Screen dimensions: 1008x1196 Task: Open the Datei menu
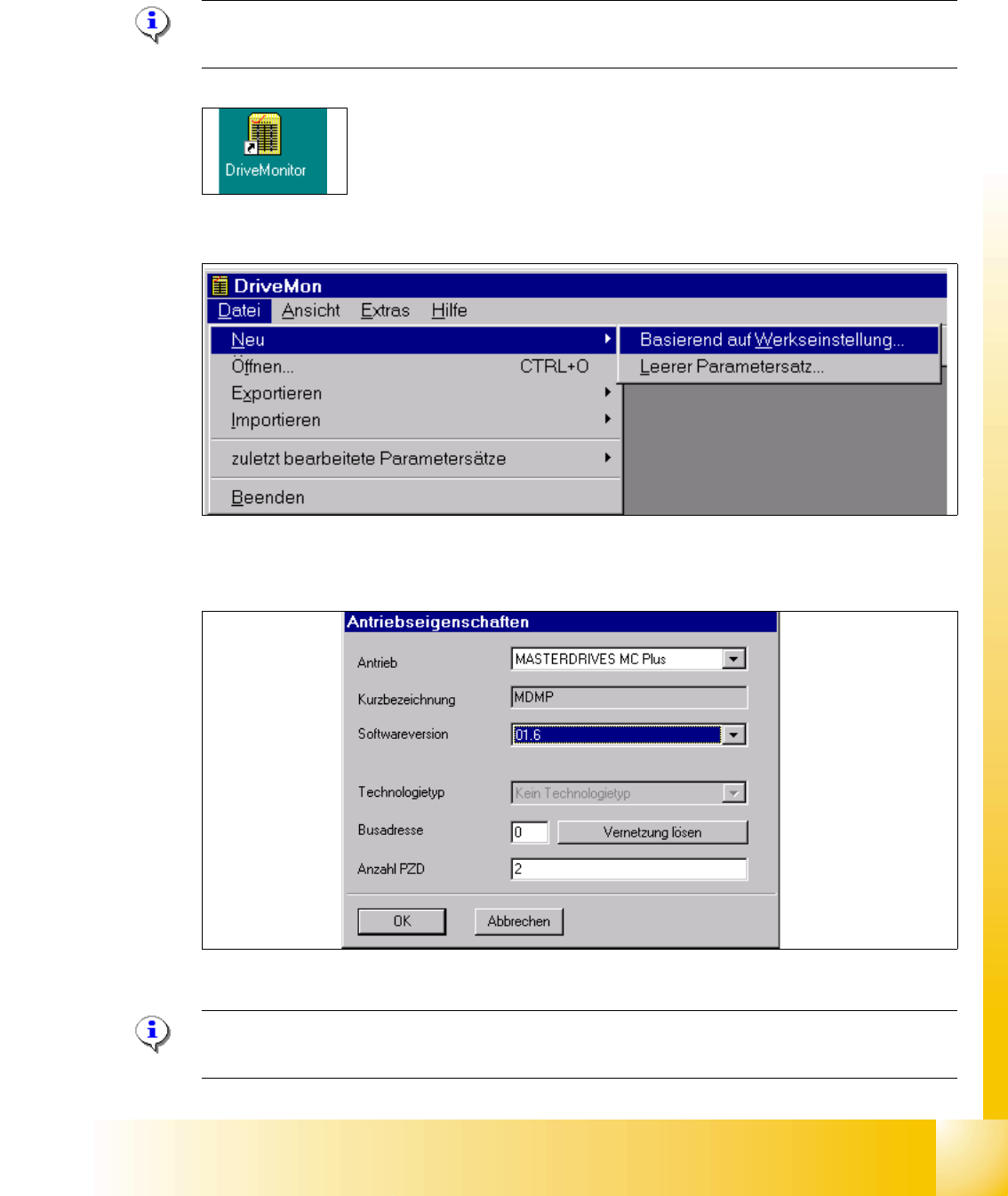(x=239, y=310)
